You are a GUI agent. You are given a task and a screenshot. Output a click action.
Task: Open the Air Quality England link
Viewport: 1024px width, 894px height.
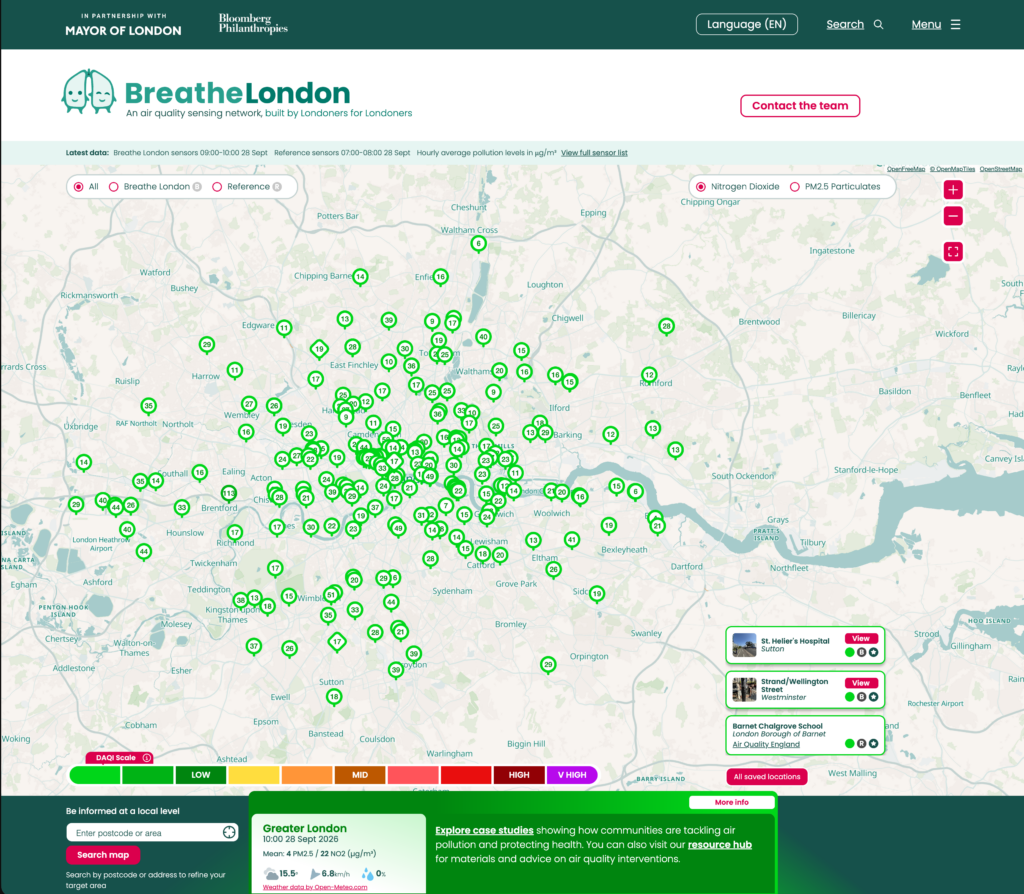(765, 744)
